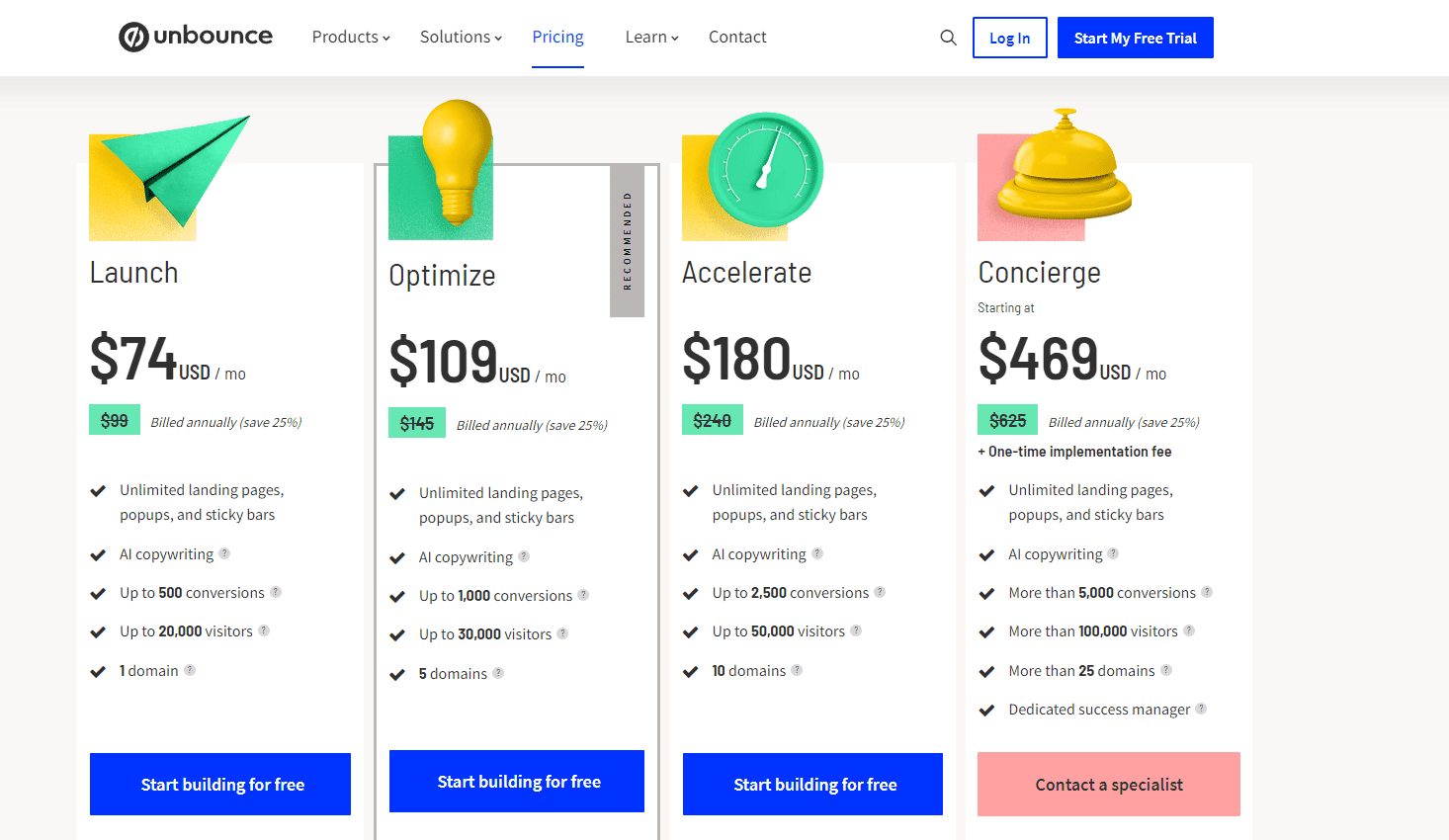
Task: Click info icon next to 2,500 conversions
Action: (x=880, y=592)
